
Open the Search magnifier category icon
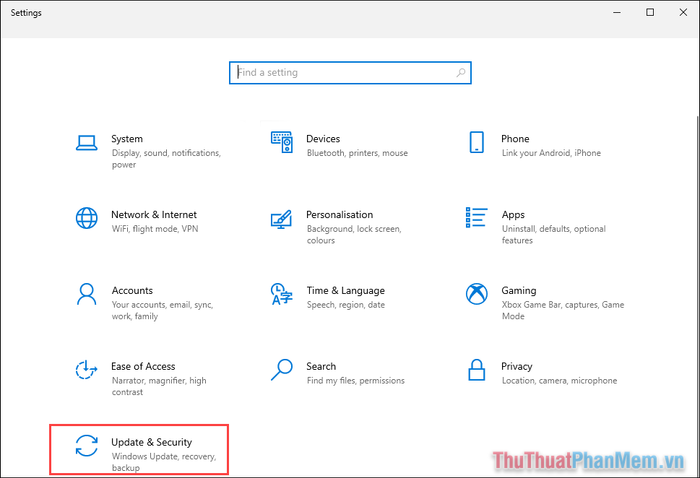pos(282,370)
